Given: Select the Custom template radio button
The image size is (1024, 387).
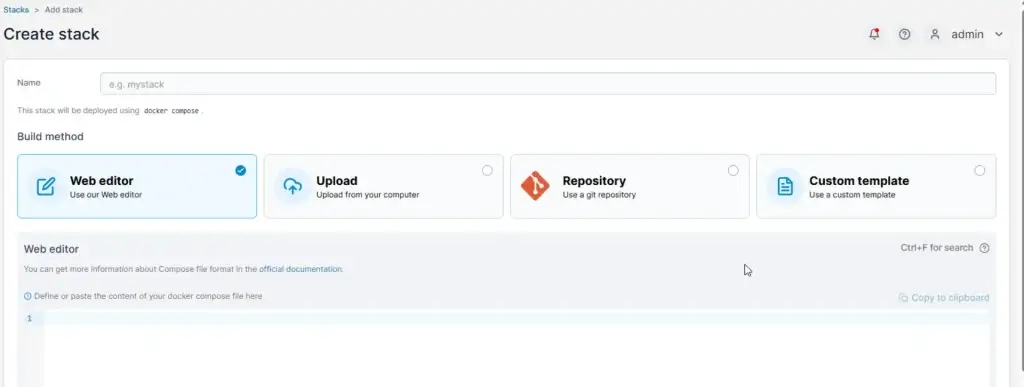Looking at the screenshot, I should [980, 170].
